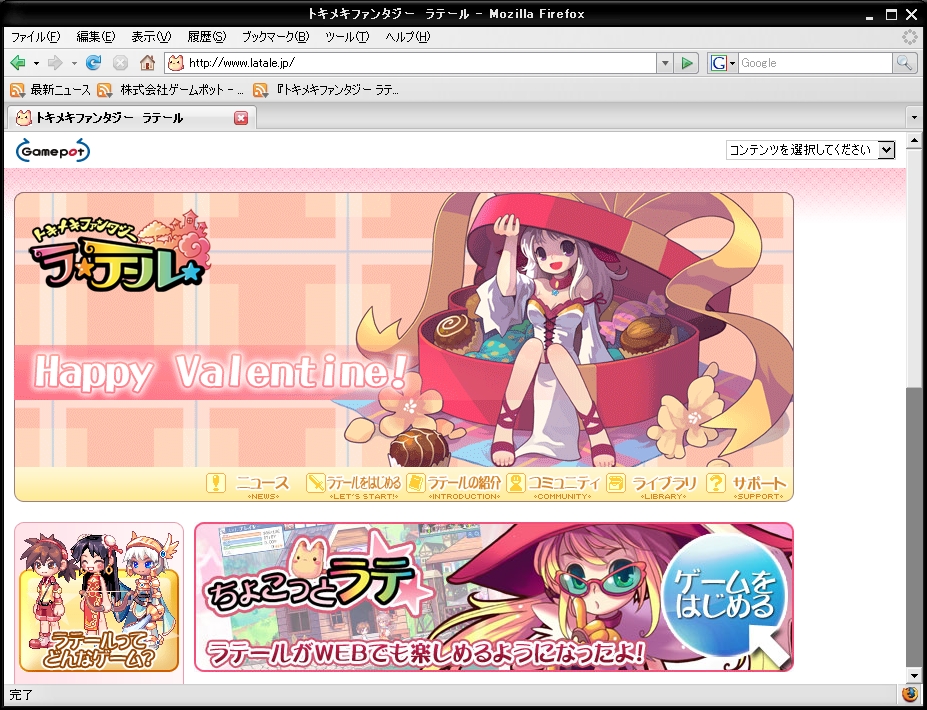The image size is (927, 710).
Task: Select the トキメキファンタジー ラテール tab
Action: pyautogui.click(x=131, y=118)
